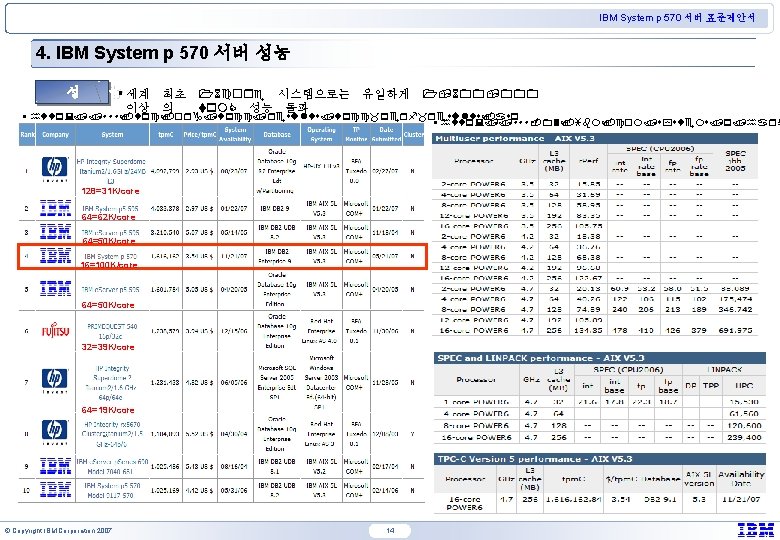Click the IBM logo in rank 9 row
The image size is (780, 540).
coord(55,466)
